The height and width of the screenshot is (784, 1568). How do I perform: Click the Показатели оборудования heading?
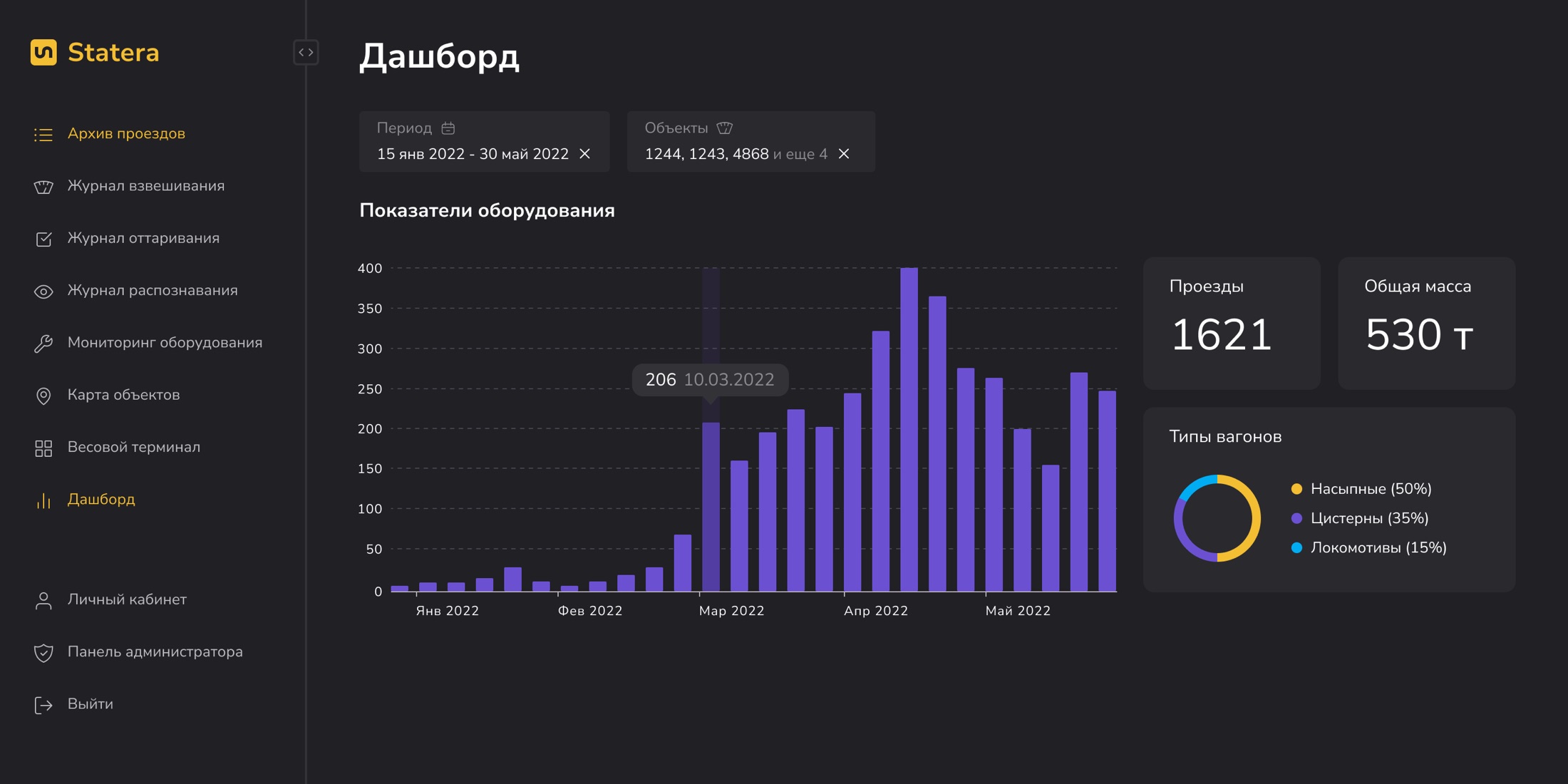(487, 211)
